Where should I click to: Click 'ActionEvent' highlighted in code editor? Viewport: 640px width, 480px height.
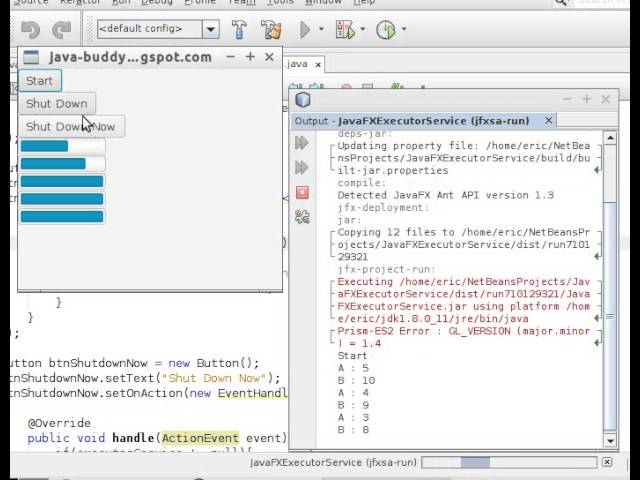tap(200, 438)
